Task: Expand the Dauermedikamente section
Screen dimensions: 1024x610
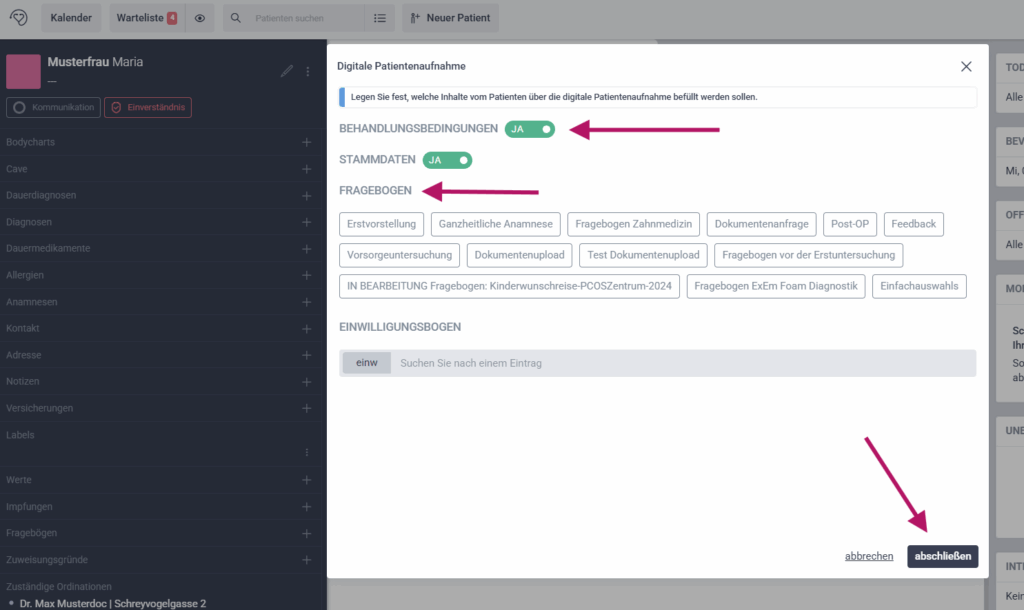Action: click(x=307, y=248)
